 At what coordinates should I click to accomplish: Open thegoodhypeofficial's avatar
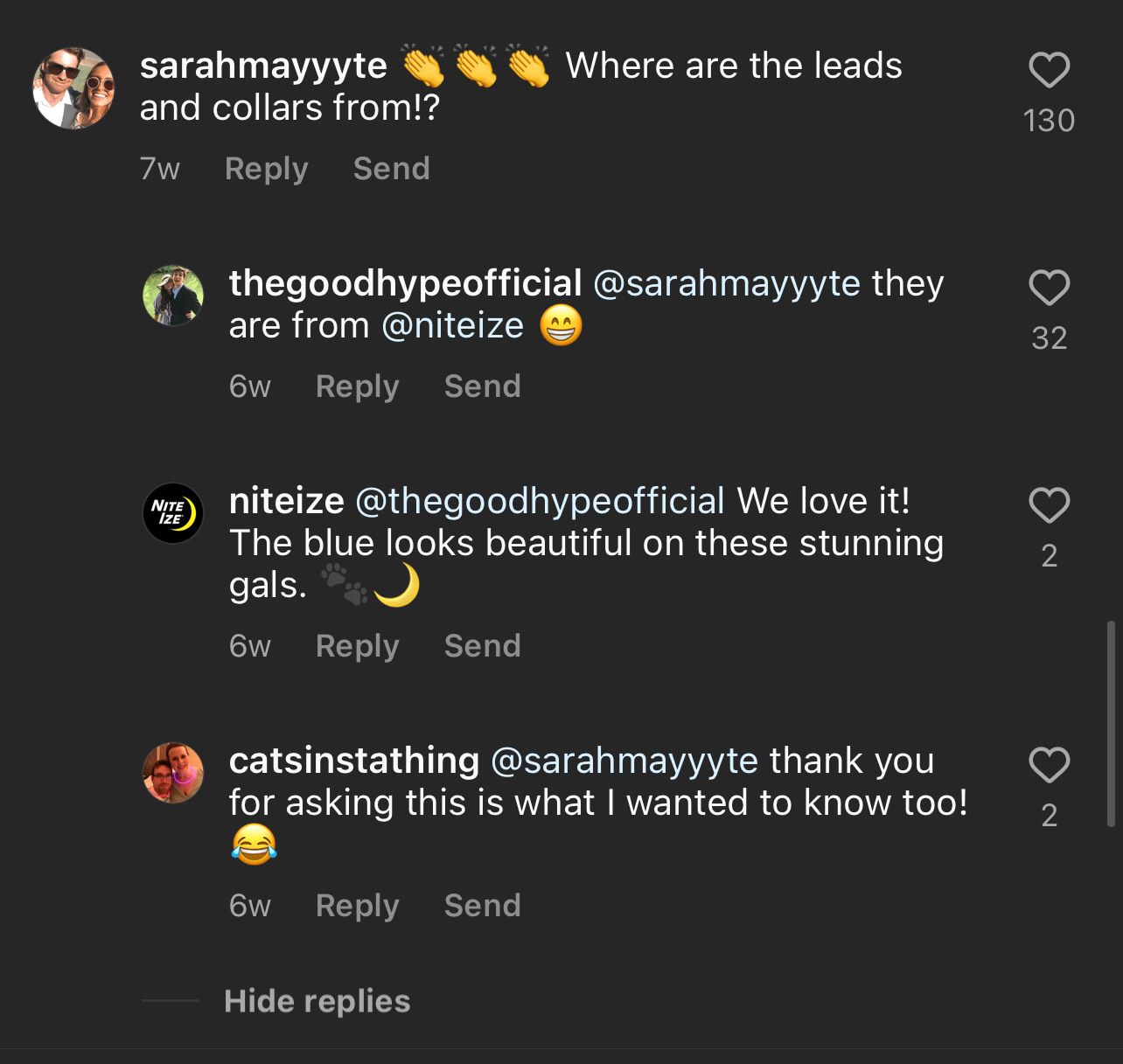point(173,296)
